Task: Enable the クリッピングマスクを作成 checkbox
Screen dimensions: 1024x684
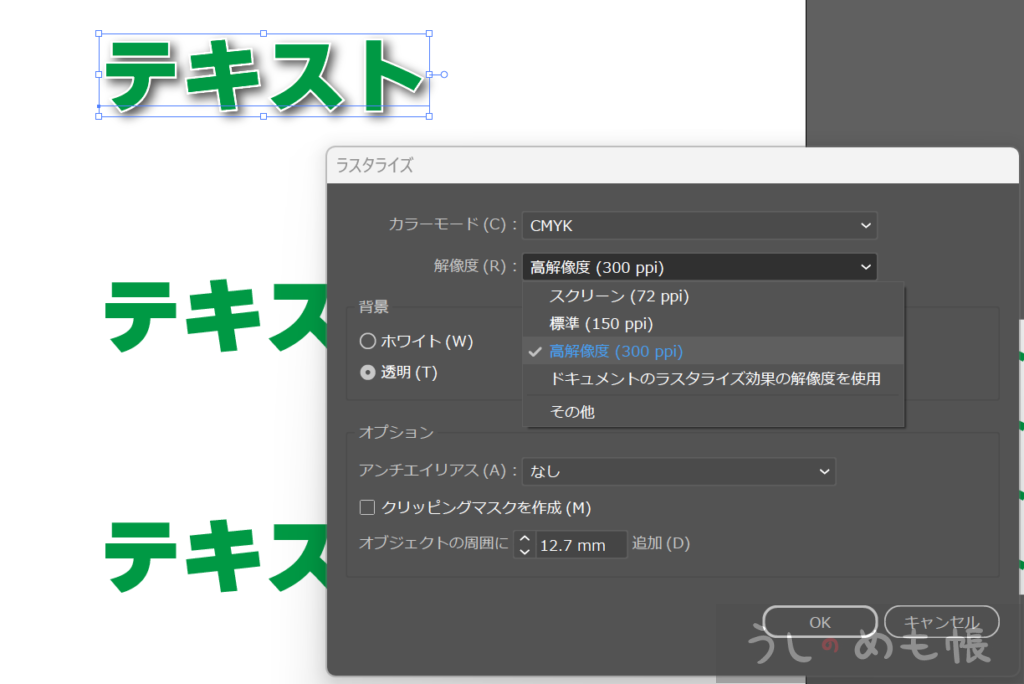Action: coord(367,508)
